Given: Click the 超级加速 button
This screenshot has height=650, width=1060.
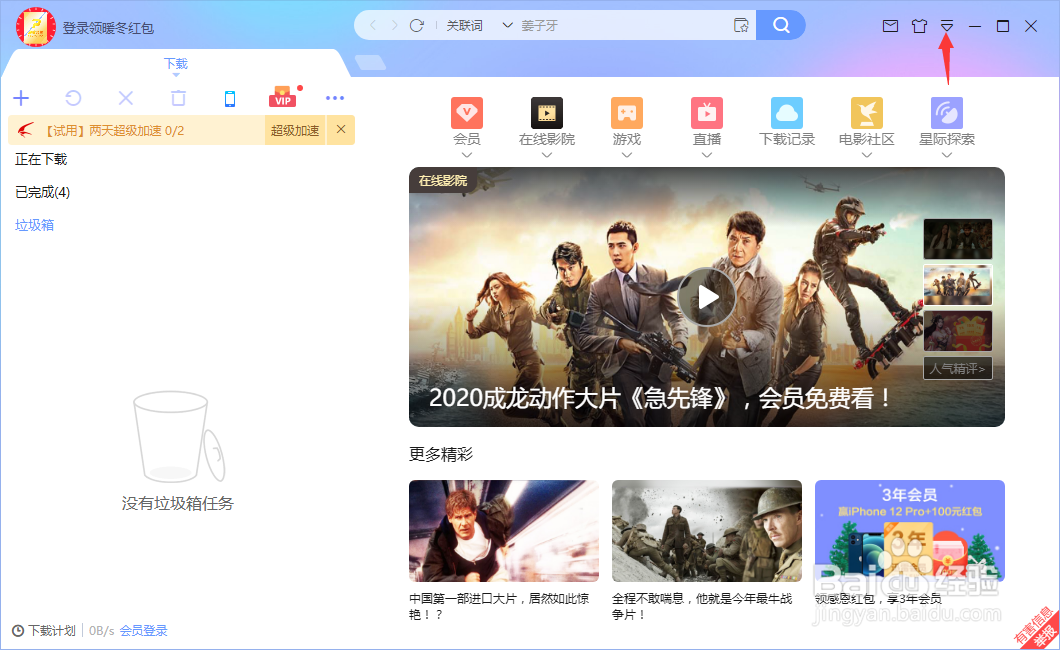Looking at the screenshot, I should click(x=295, y=130).
